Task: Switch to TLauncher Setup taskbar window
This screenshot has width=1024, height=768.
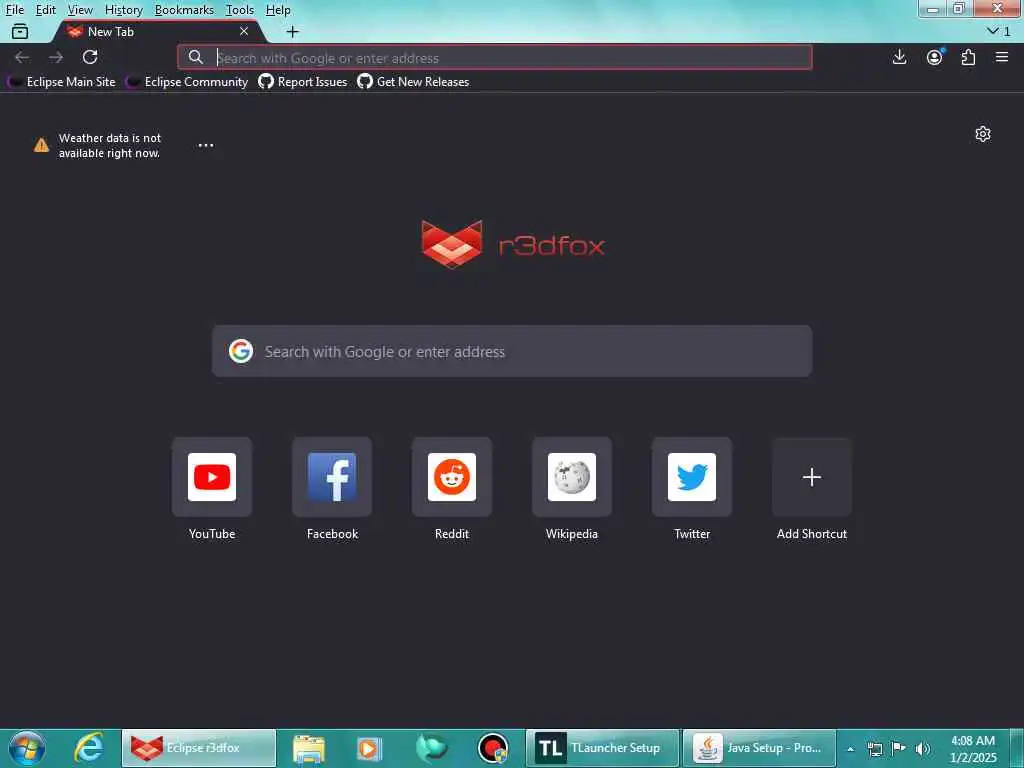Action: 603,748
